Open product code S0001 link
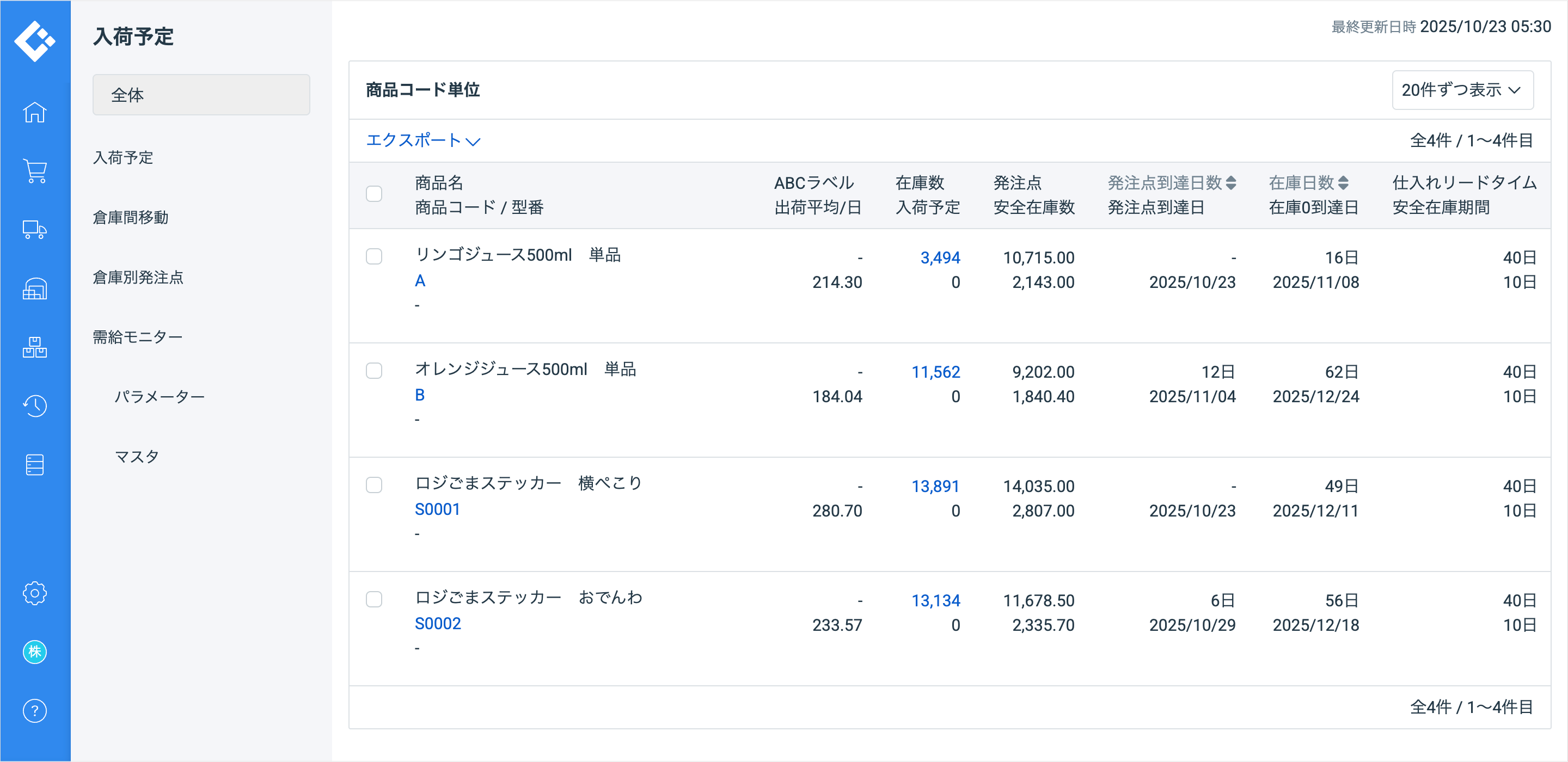The height and width of the screenshot is (762, 1568). click(x=437, y=509)
